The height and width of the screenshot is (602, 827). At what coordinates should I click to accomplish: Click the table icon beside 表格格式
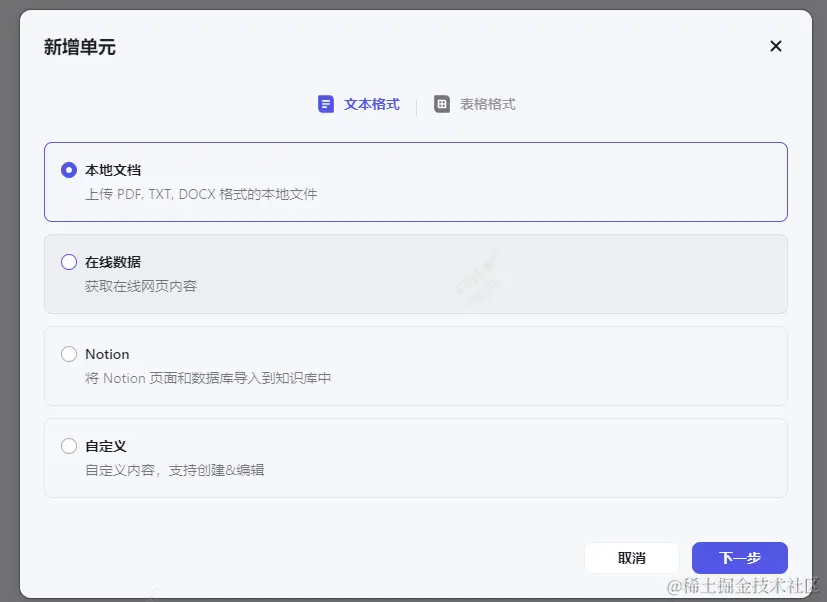(442, 103)
